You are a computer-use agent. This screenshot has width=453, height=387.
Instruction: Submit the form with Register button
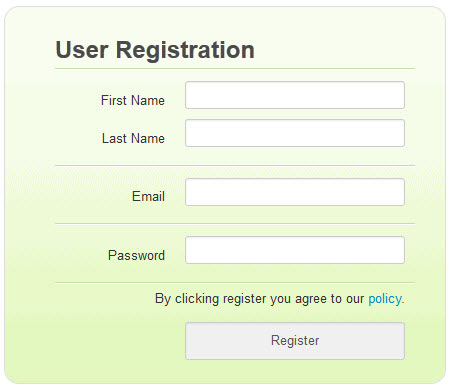coord(295,341)
